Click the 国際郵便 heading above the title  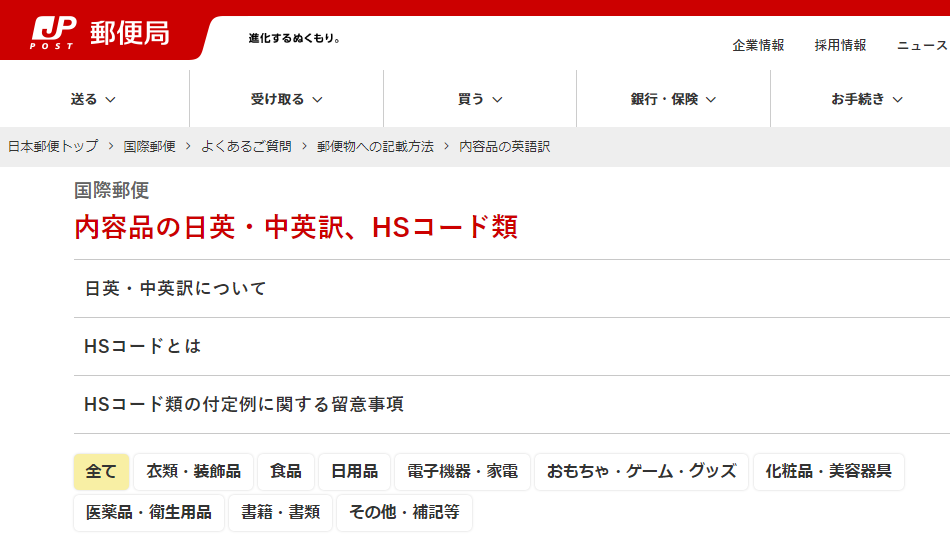(111, 190)
